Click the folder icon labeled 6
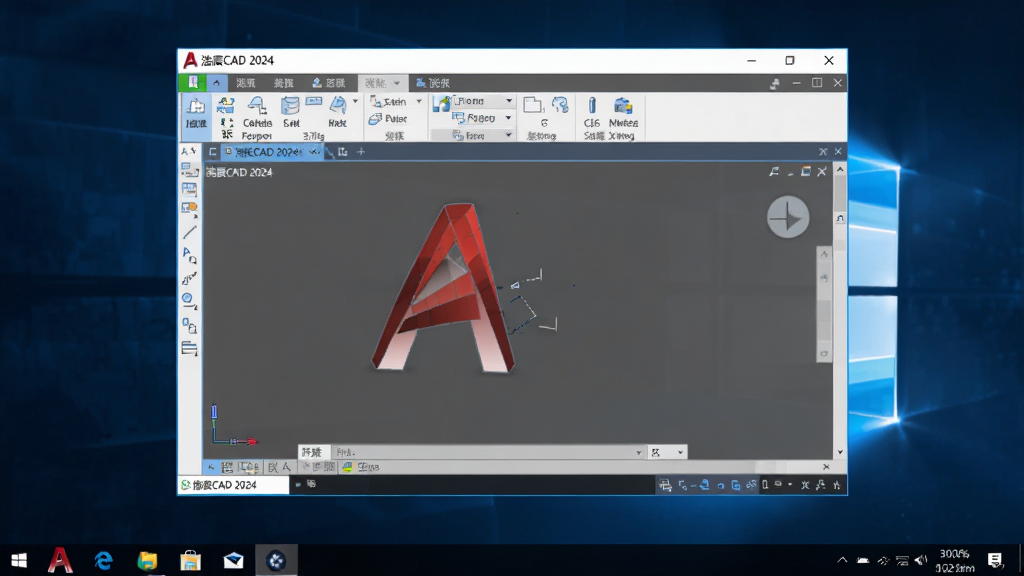 tap(534, 105)
